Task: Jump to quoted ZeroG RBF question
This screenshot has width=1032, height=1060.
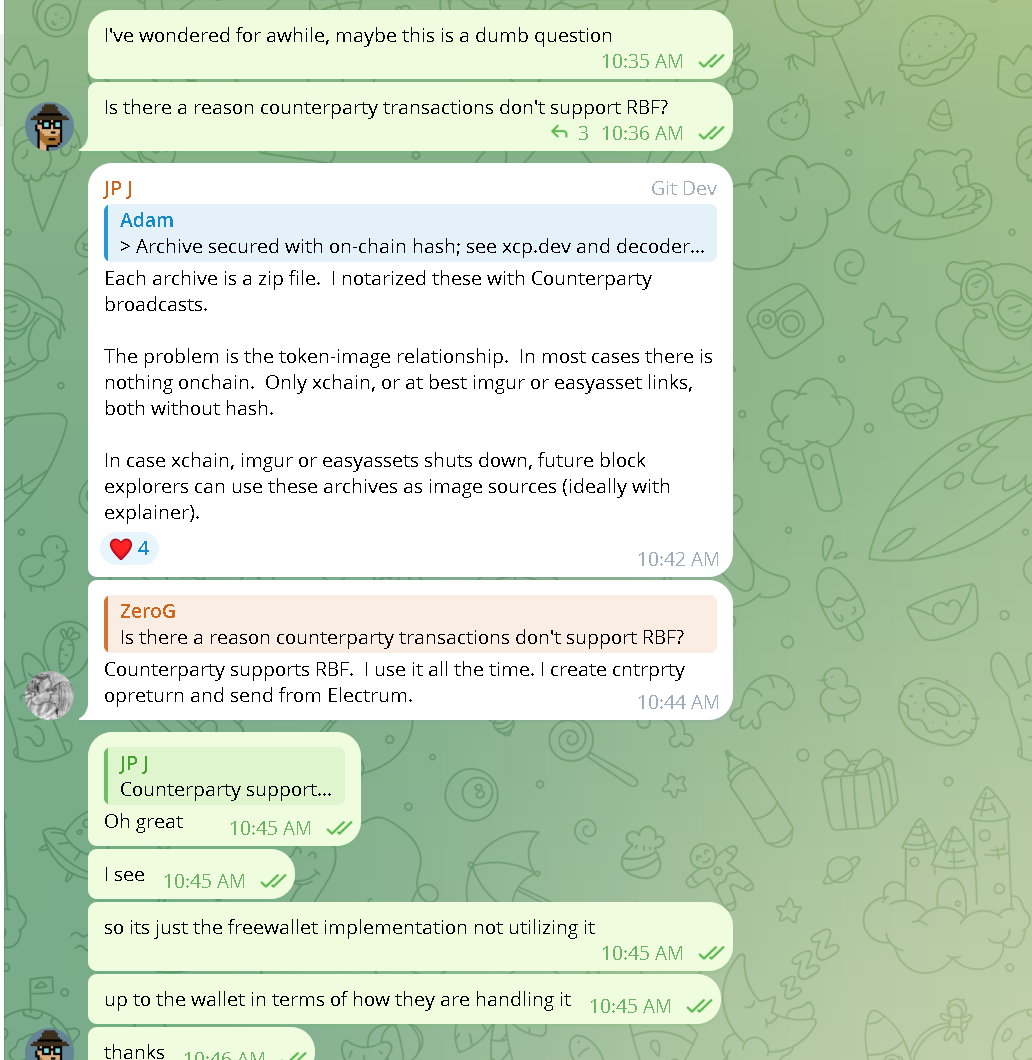Action: [411, 624]
